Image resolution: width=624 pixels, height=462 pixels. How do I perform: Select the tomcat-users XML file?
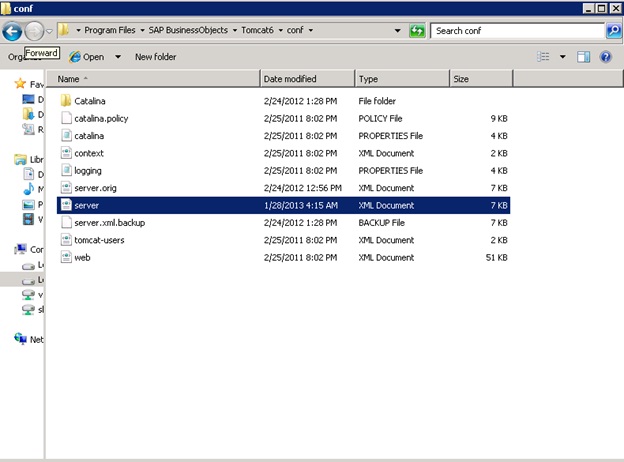[x=99, y=240]
